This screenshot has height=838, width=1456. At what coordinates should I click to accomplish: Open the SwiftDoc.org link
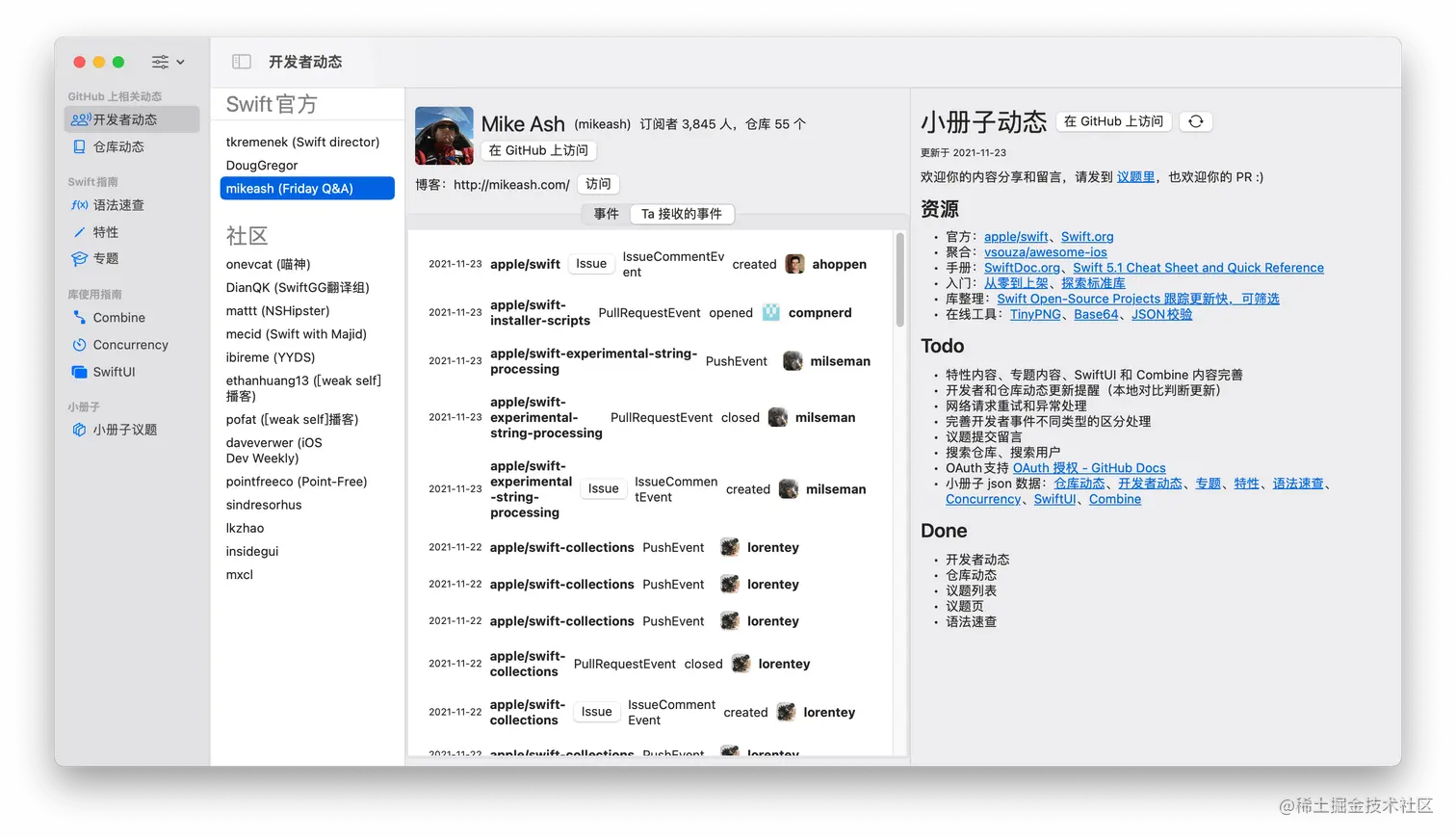click(1022, 268)
